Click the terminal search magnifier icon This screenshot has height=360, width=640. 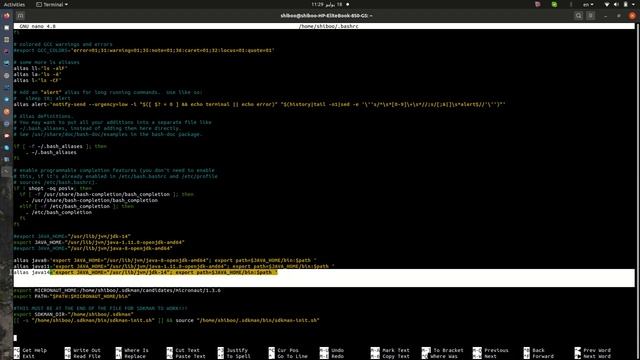click(x=578, y=16)
